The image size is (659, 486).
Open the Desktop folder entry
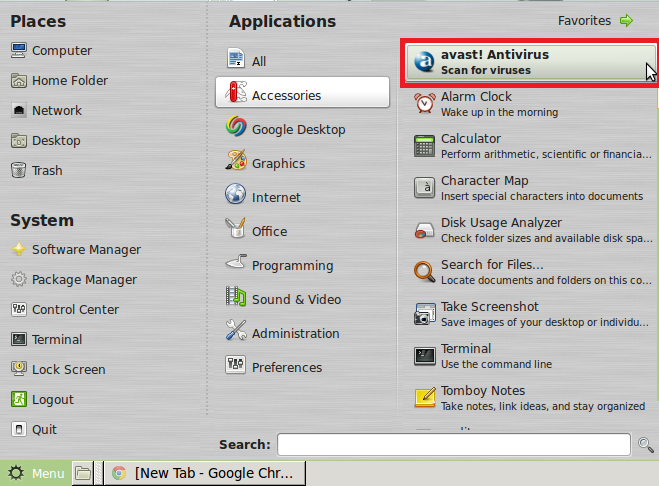point(45,140)
